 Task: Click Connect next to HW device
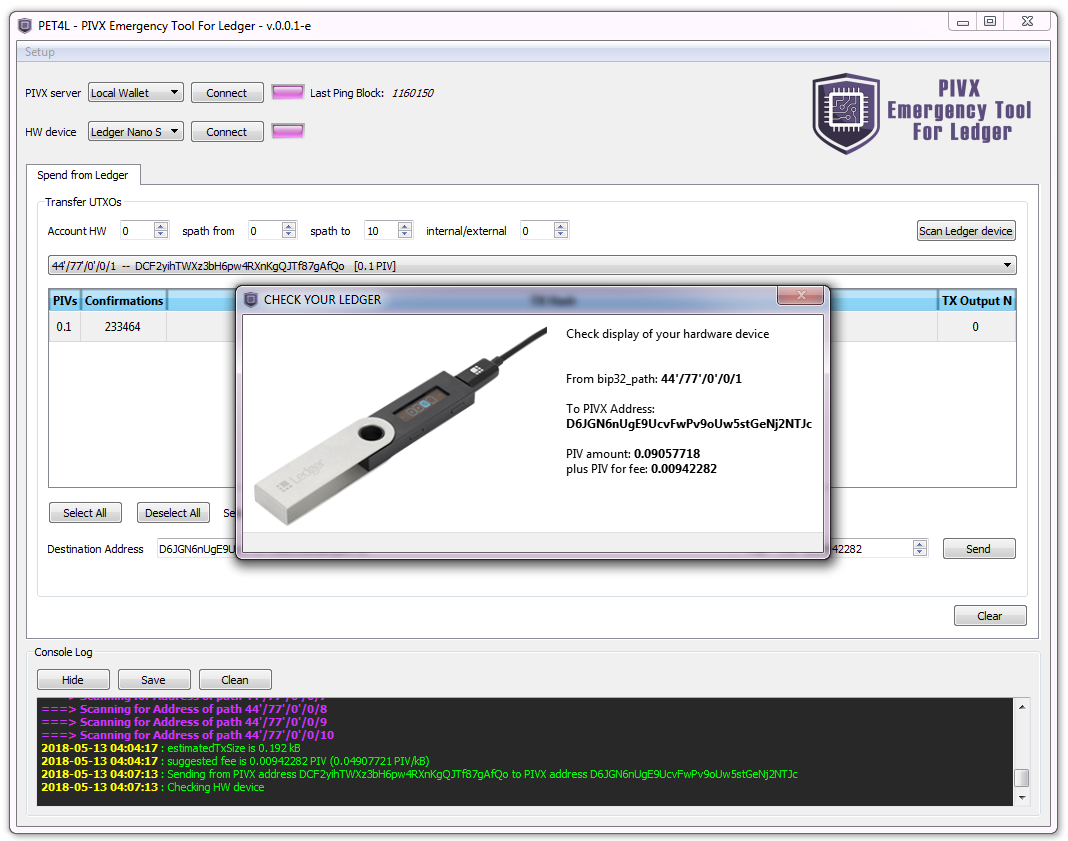(x=227, y=131)
